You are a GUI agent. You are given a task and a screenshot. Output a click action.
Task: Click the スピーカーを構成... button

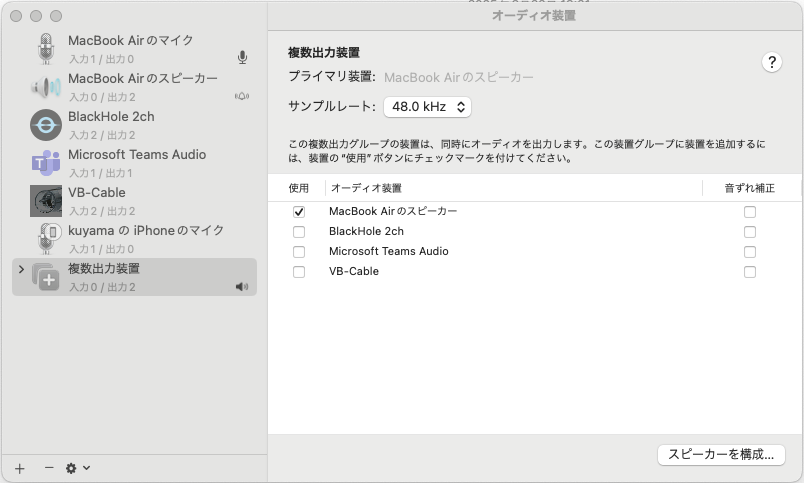pyautogui.click(x=721, y=454)
